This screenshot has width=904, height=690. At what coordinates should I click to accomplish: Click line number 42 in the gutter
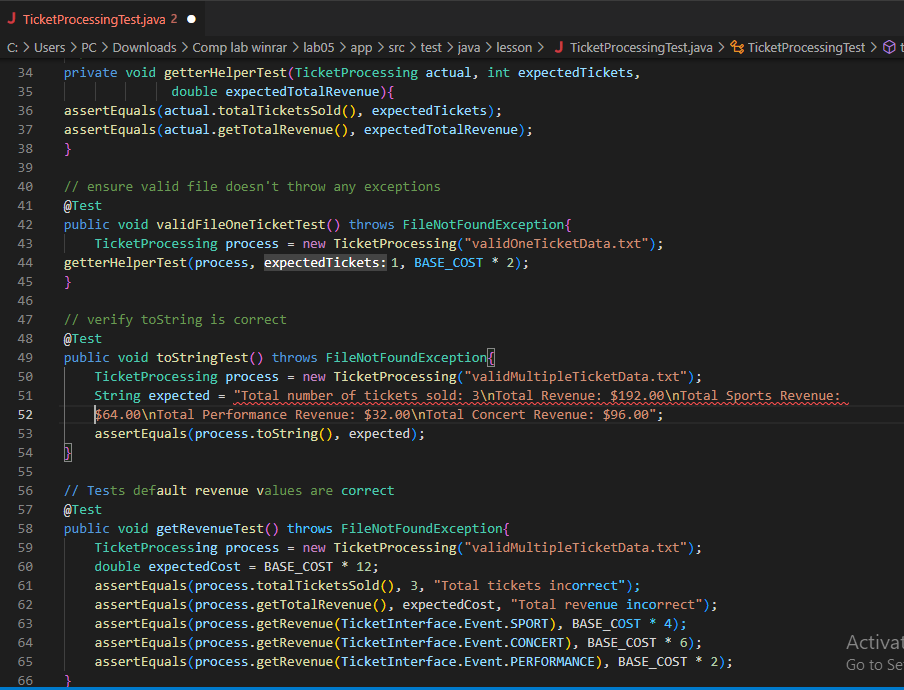coord(25,224)
